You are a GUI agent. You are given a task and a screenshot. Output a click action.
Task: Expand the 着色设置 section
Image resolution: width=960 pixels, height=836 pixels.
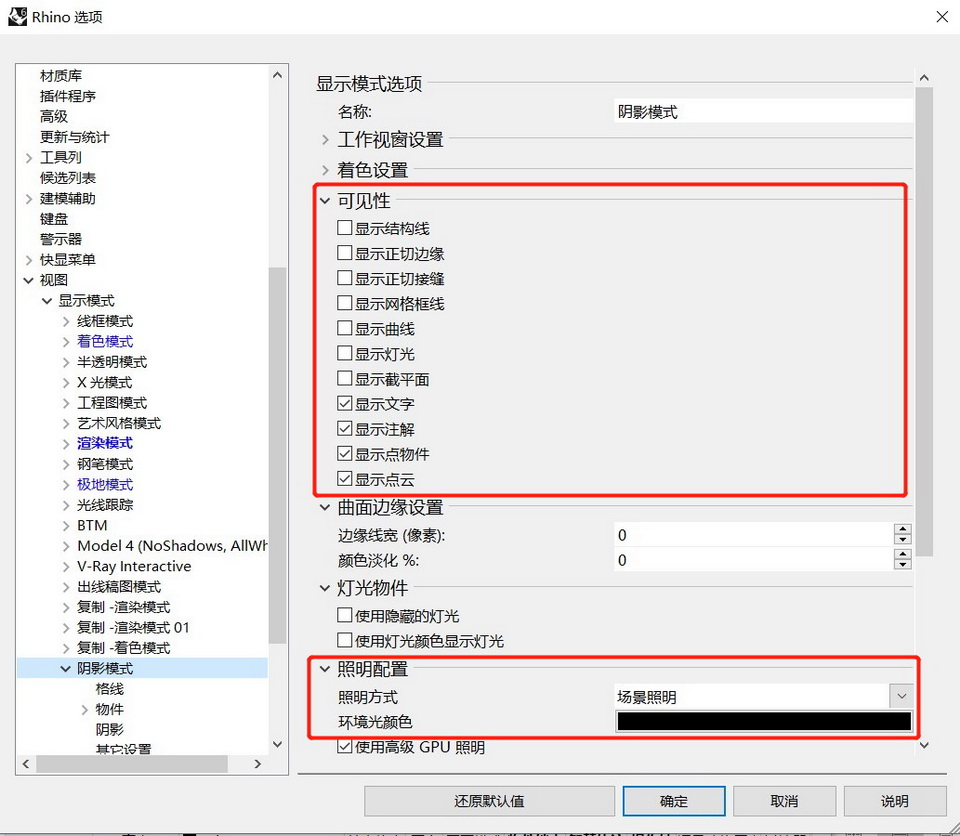[x=326, y=171]
